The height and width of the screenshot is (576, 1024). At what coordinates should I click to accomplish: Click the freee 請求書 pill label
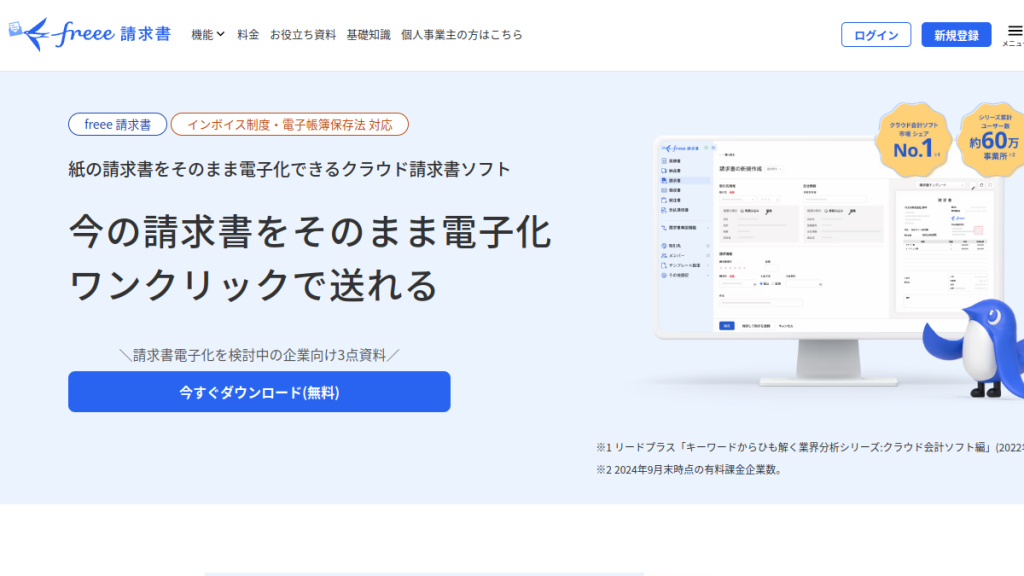click(118, 124)
